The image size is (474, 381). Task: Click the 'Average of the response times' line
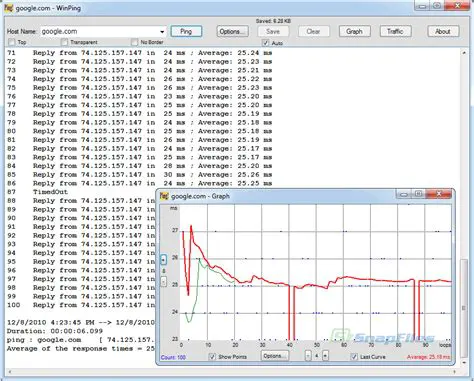pyautogui.click(x=81, y=348)
